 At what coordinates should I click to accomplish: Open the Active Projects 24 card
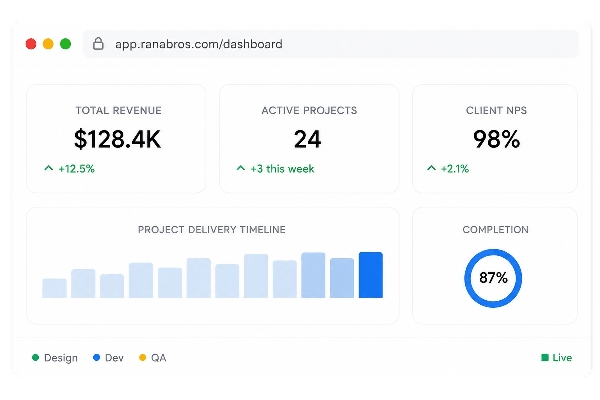coord(309,139)
